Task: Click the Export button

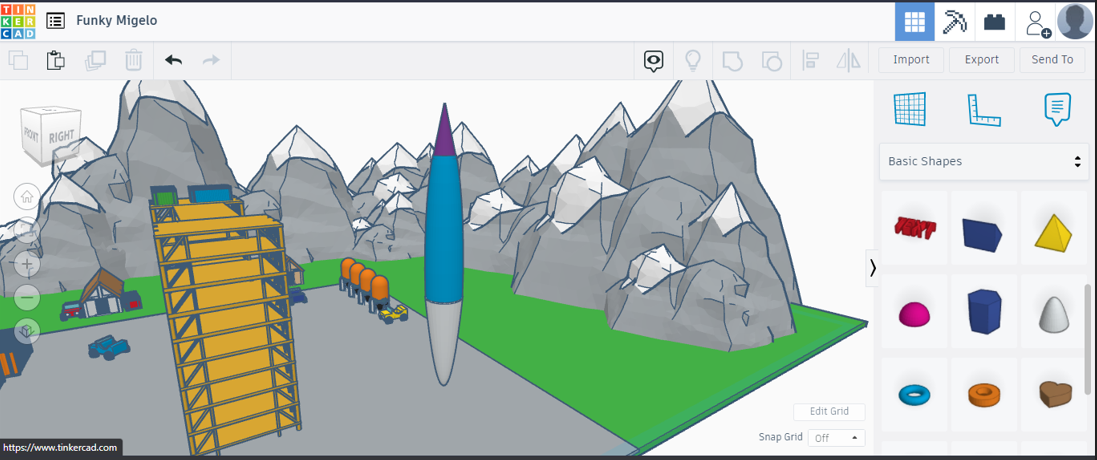Action: tap(982, 59)
